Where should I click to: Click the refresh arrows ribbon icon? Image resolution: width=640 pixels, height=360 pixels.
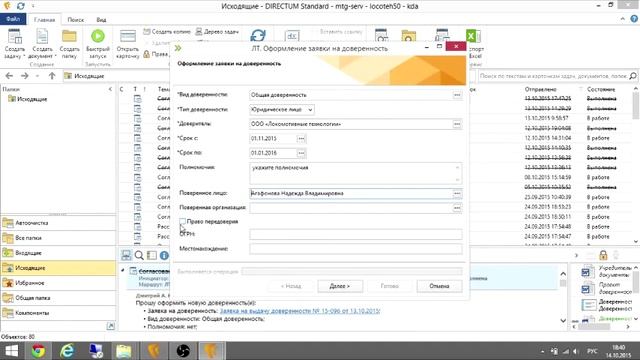tap(258, 36)
